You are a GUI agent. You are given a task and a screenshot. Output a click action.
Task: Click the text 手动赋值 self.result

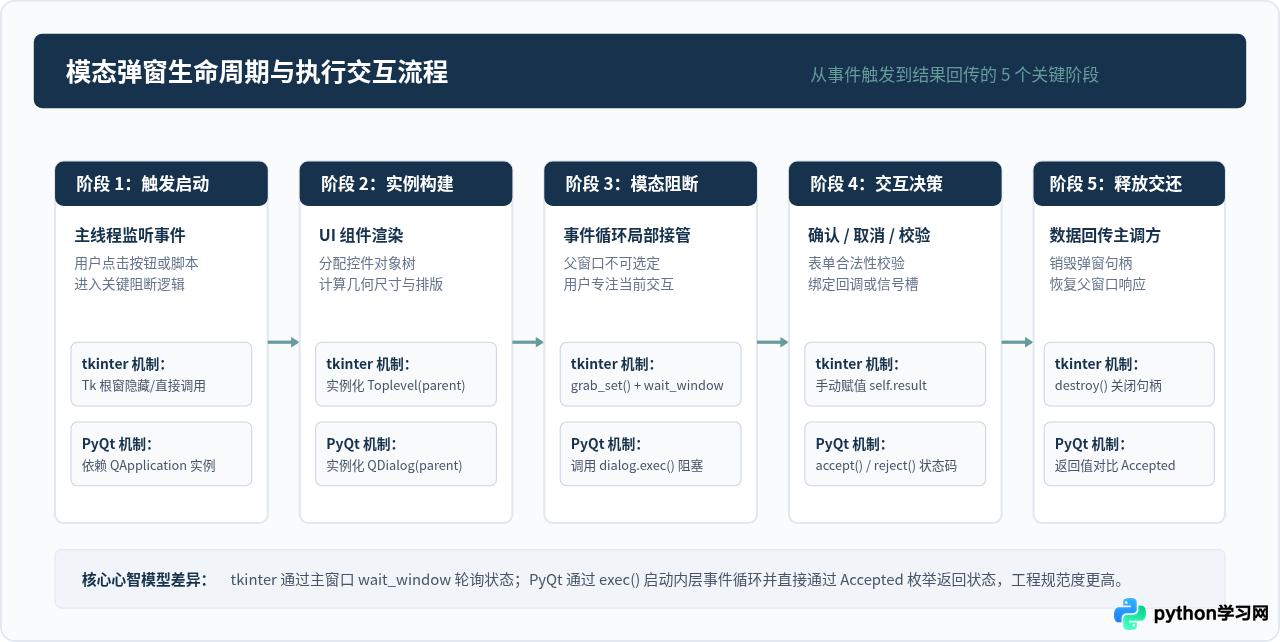pyautogui.click(x=872, y=386)
